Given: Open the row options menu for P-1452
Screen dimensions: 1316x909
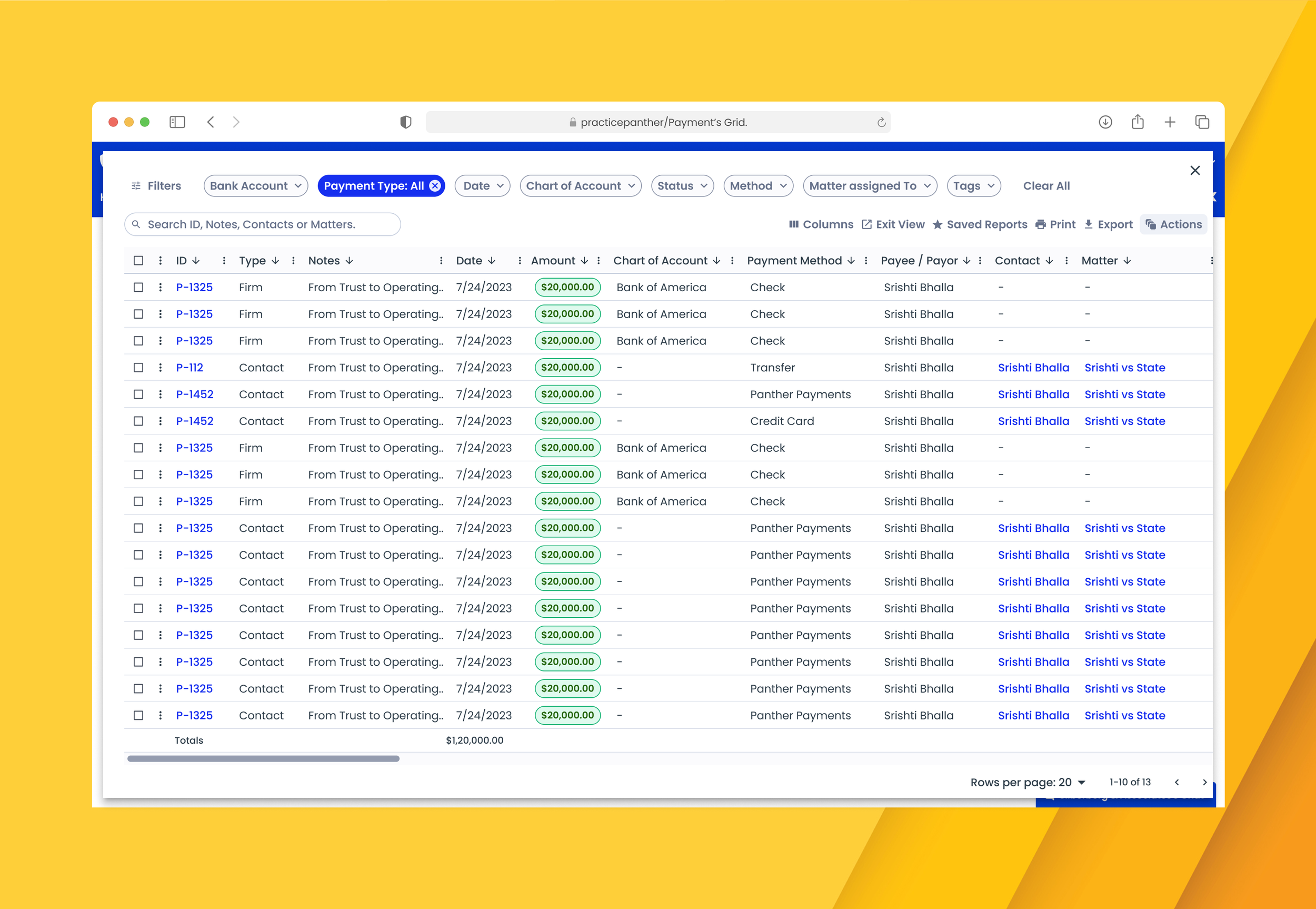Looking at the screenshot, I should [x=160, y=394].
